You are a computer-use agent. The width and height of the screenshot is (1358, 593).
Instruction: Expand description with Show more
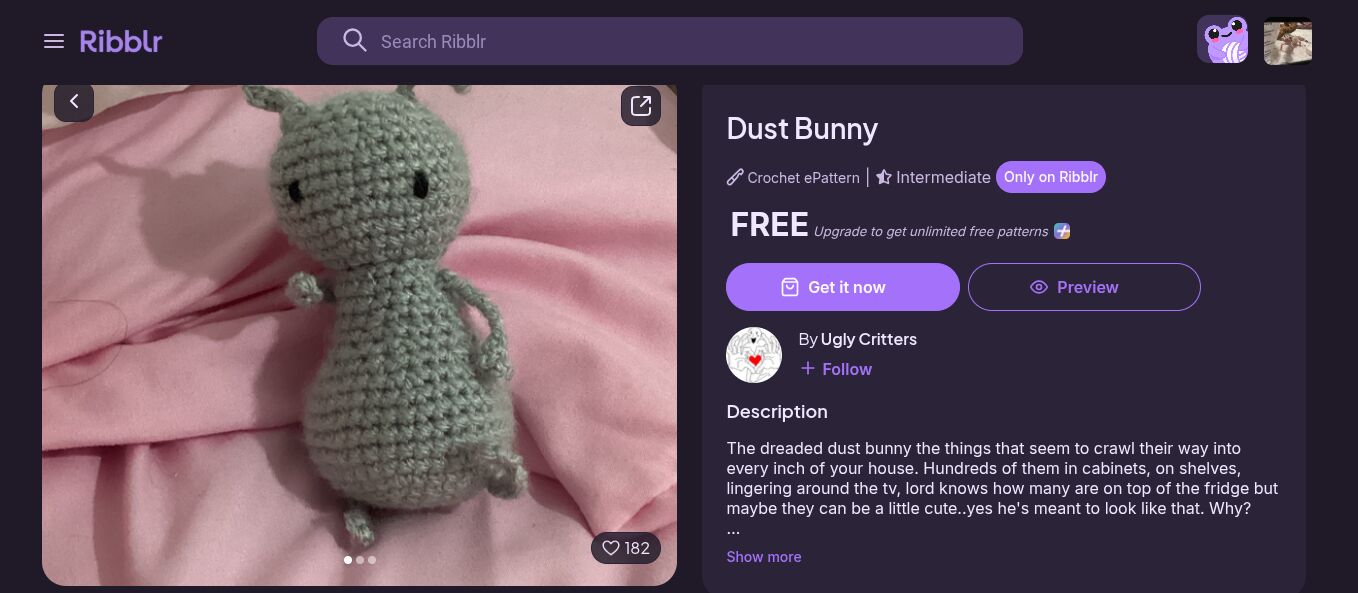pyautogui.click(x=763, y=557)
